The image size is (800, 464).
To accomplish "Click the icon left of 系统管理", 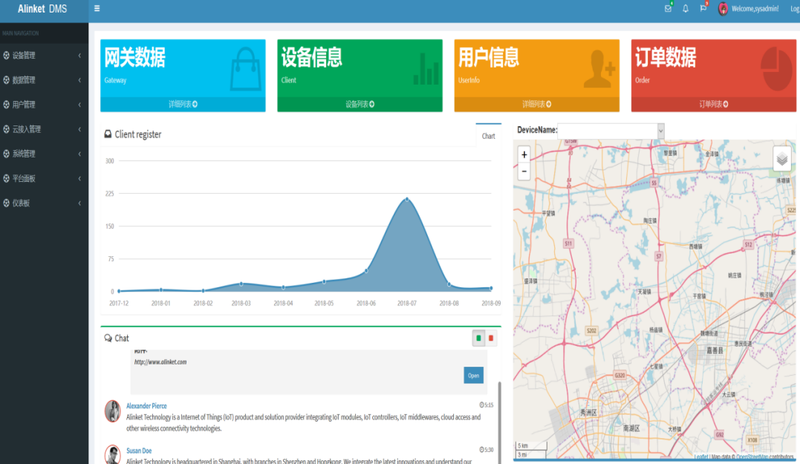I will tap(6, 153).
